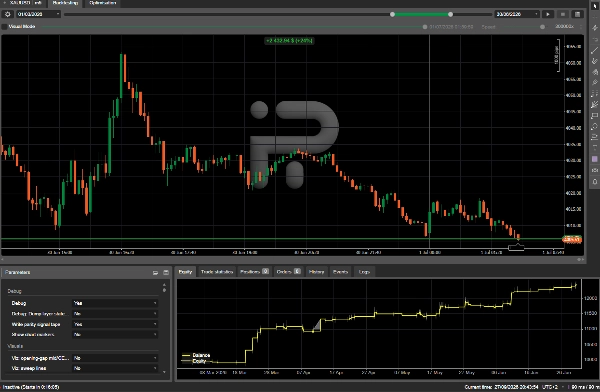The height and width of the screenshot is (392, 600).
Task: Open the Orders tab
Action: click(288, 272)
